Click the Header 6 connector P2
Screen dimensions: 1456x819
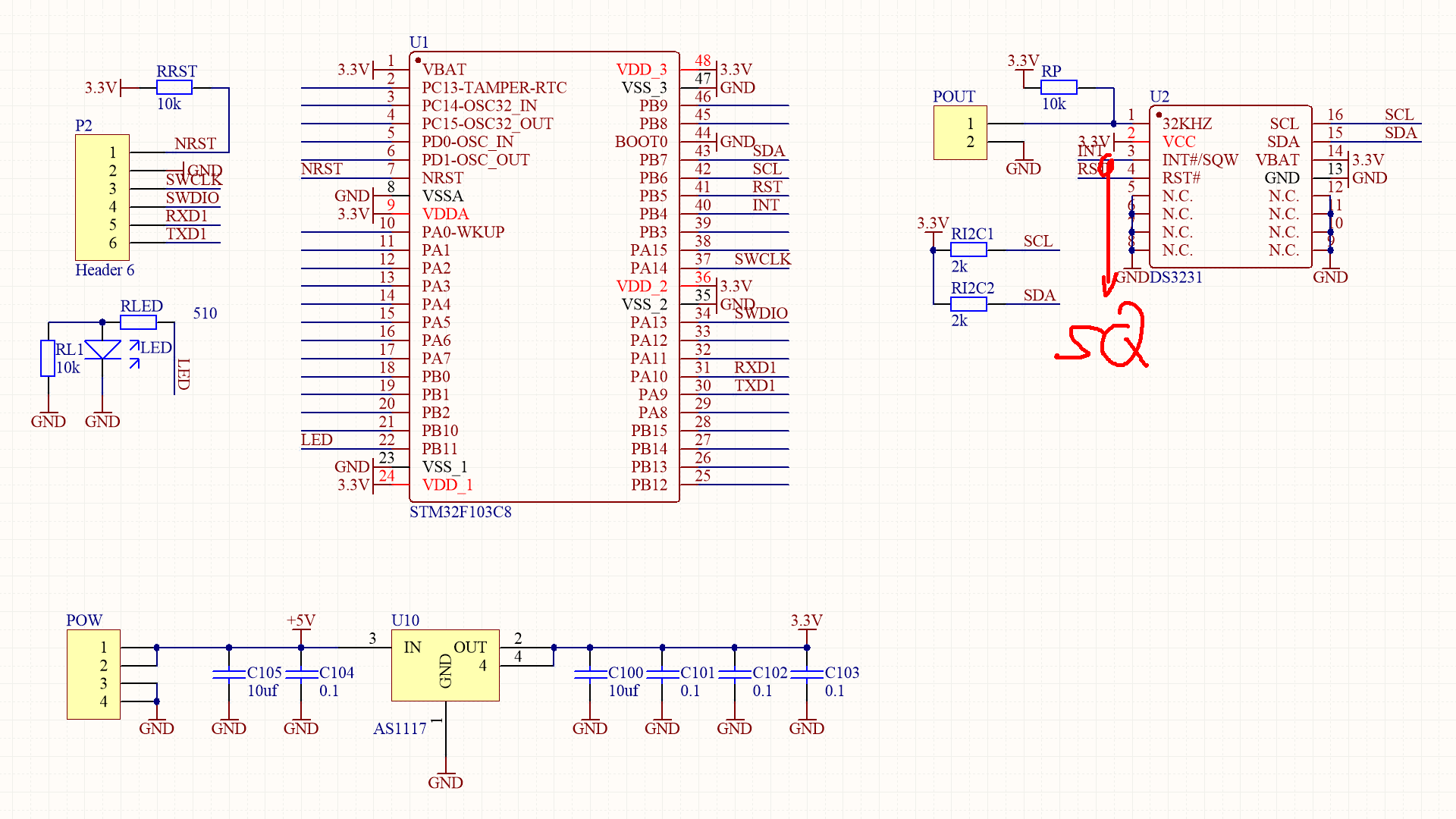(102, 197)
